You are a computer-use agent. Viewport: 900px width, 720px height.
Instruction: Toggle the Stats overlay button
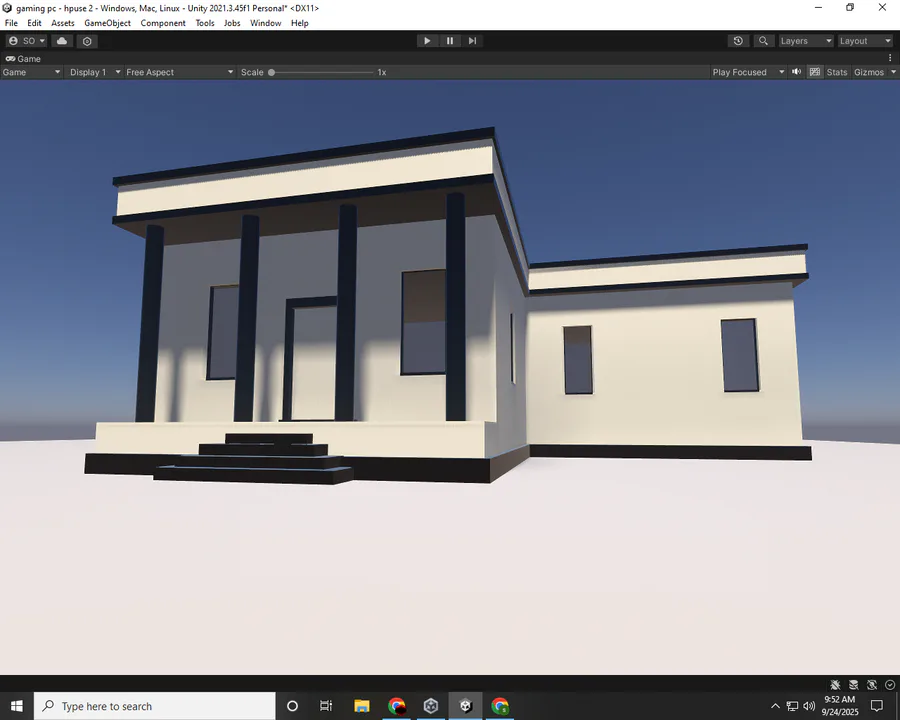pos(837,72)
